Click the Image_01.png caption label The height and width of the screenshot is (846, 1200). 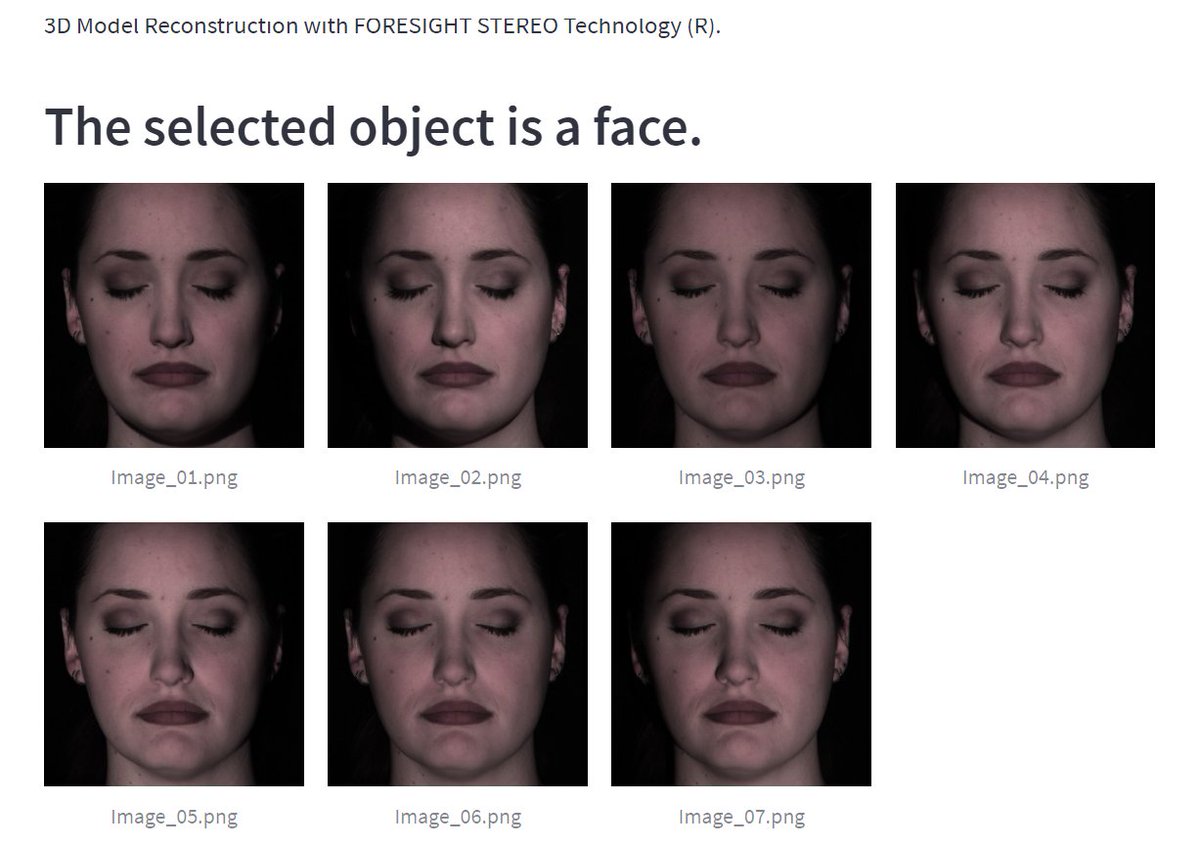coord(174,478)
